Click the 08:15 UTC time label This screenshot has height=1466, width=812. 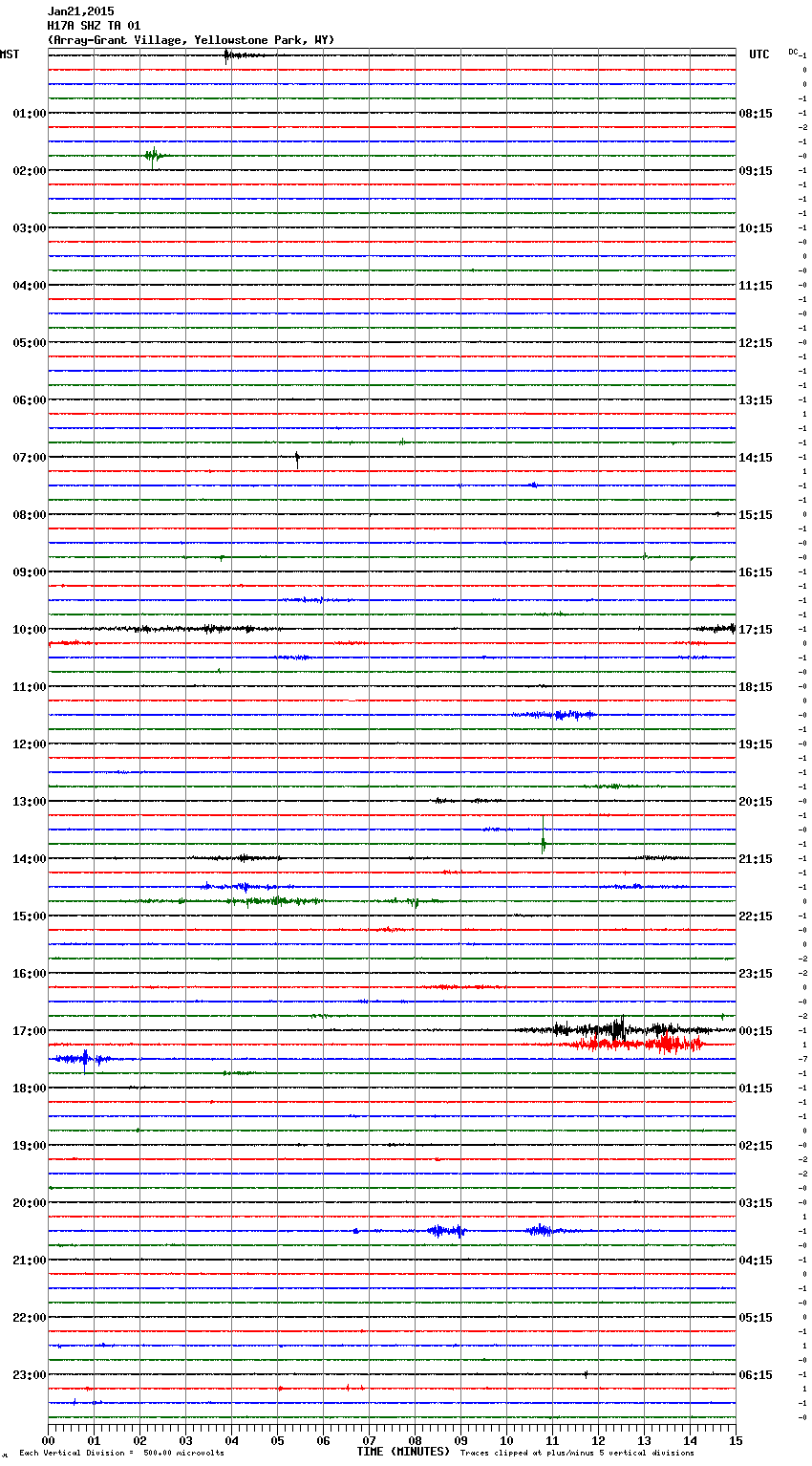[756, 114]
